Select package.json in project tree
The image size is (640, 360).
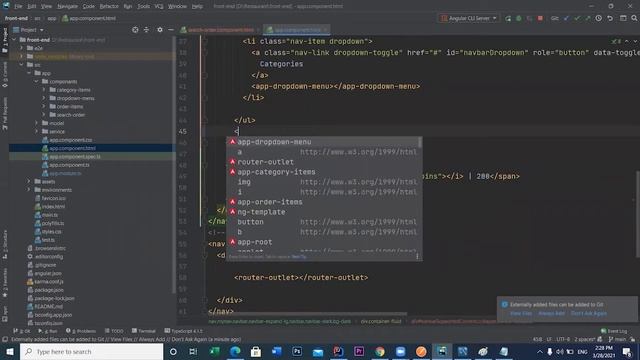[49, 290]
